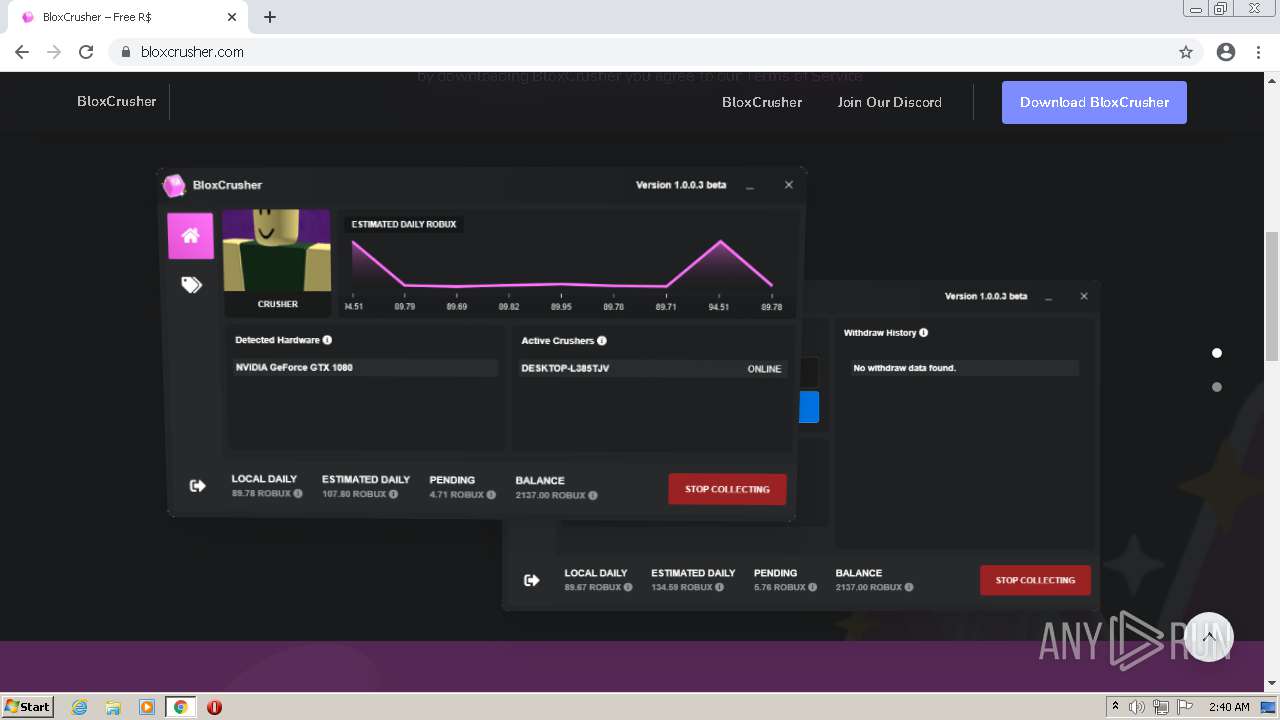This screenshot has height=720, width=1280.
Task: Show hidden system tray icons
Action: click(x=1115, y=707)
